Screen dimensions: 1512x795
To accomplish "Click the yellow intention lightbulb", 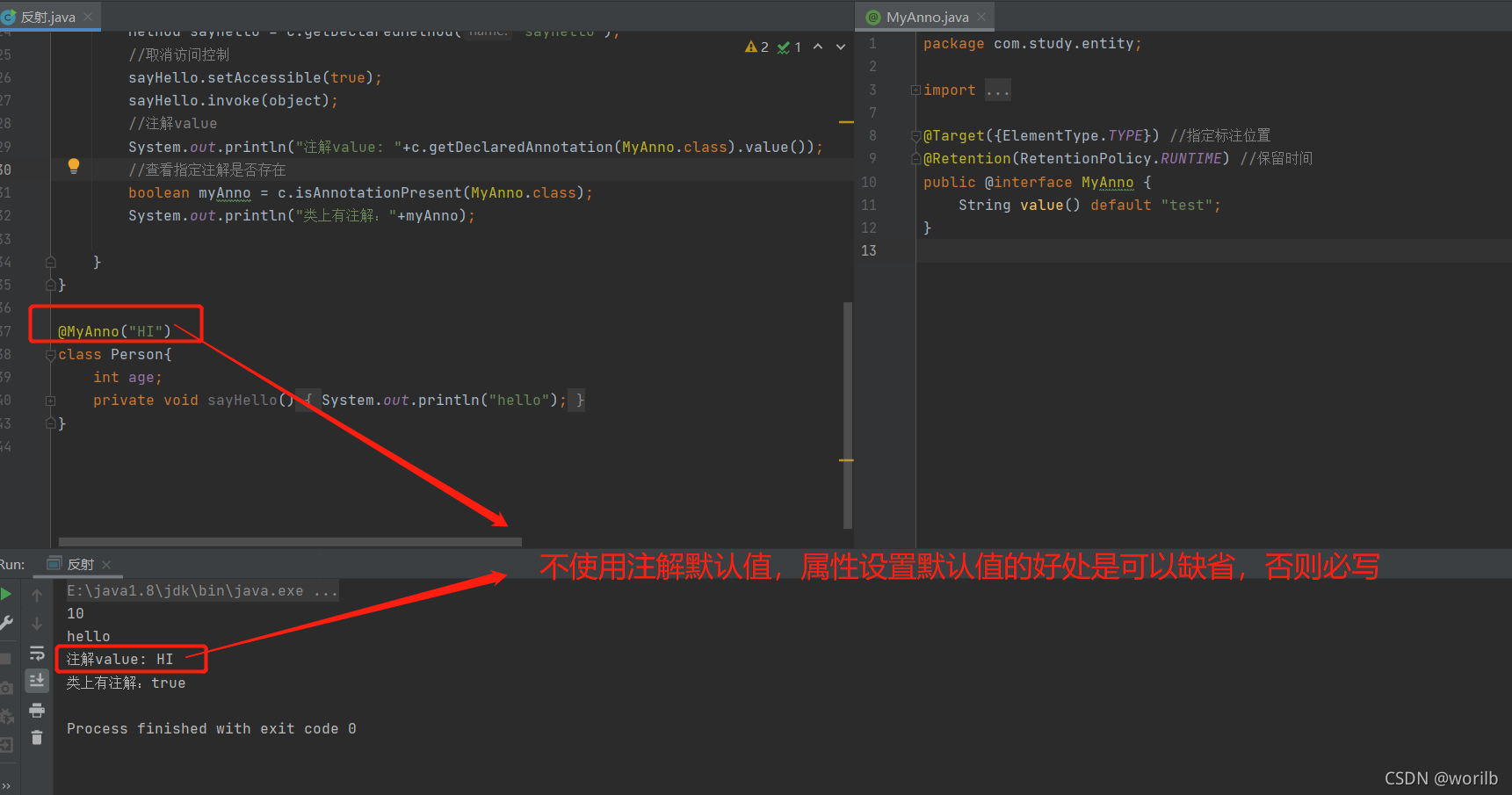I will tap(74, 166).
